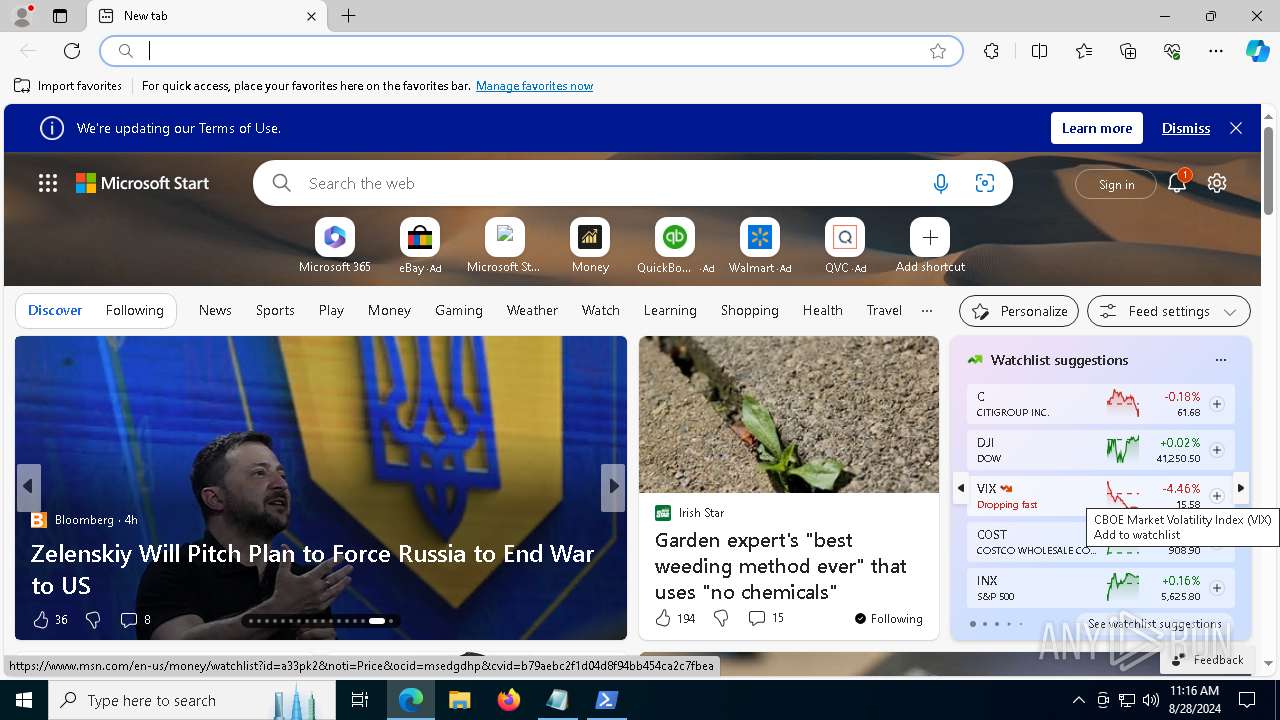Open the Microsoft Start app launcher grid
The image size is (1280, 720).
click(48, 183)
